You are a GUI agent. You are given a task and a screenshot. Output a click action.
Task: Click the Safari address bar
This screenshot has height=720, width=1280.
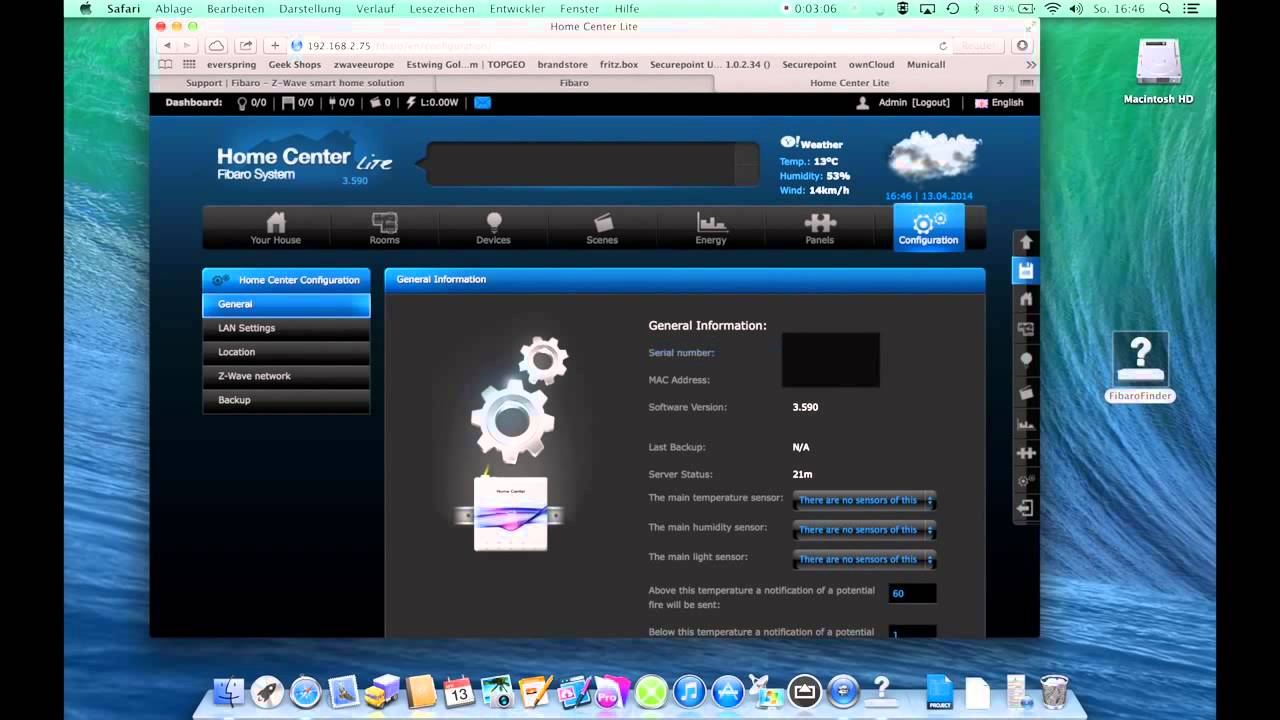[620, 45]
